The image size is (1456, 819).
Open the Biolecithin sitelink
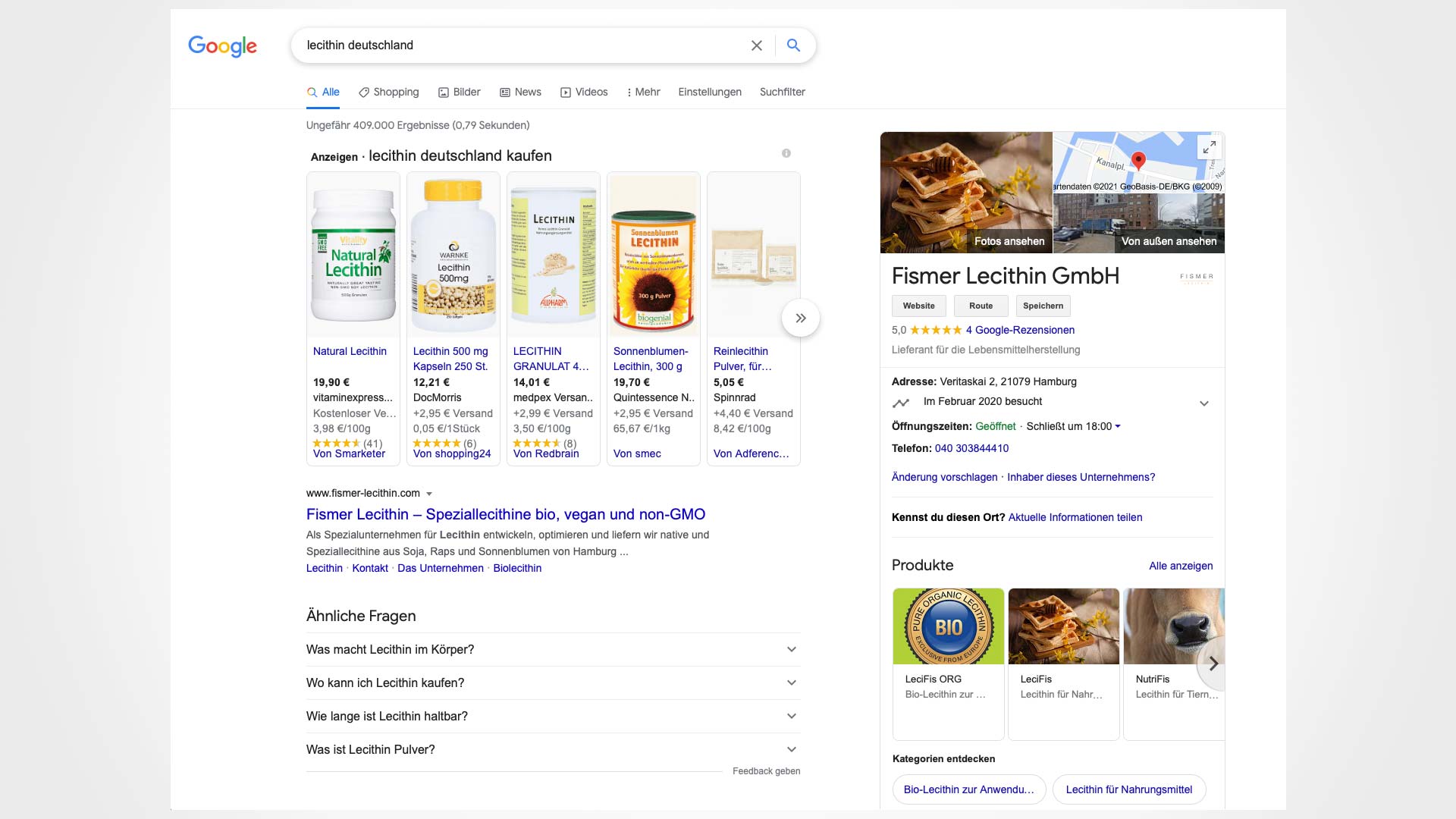point(517,568)
